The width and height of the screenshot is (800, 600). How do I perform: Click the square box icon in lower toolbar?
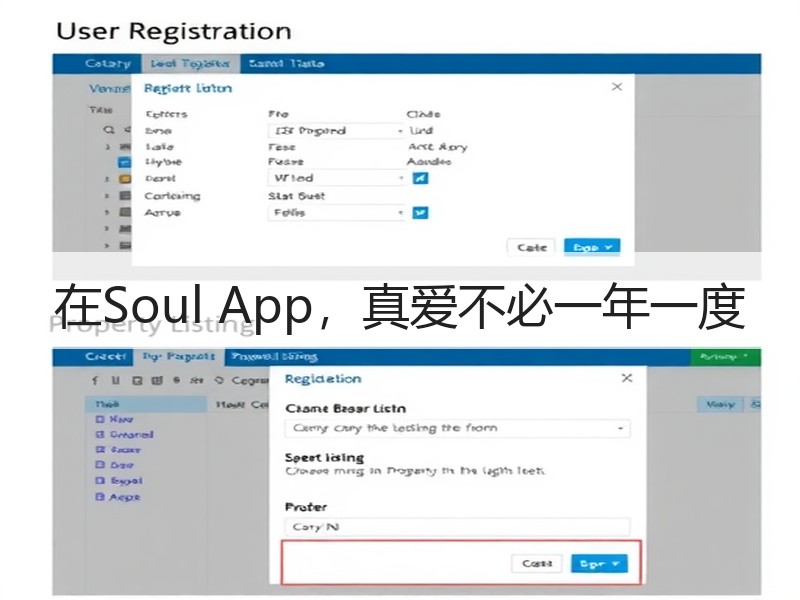click(137, 381)
